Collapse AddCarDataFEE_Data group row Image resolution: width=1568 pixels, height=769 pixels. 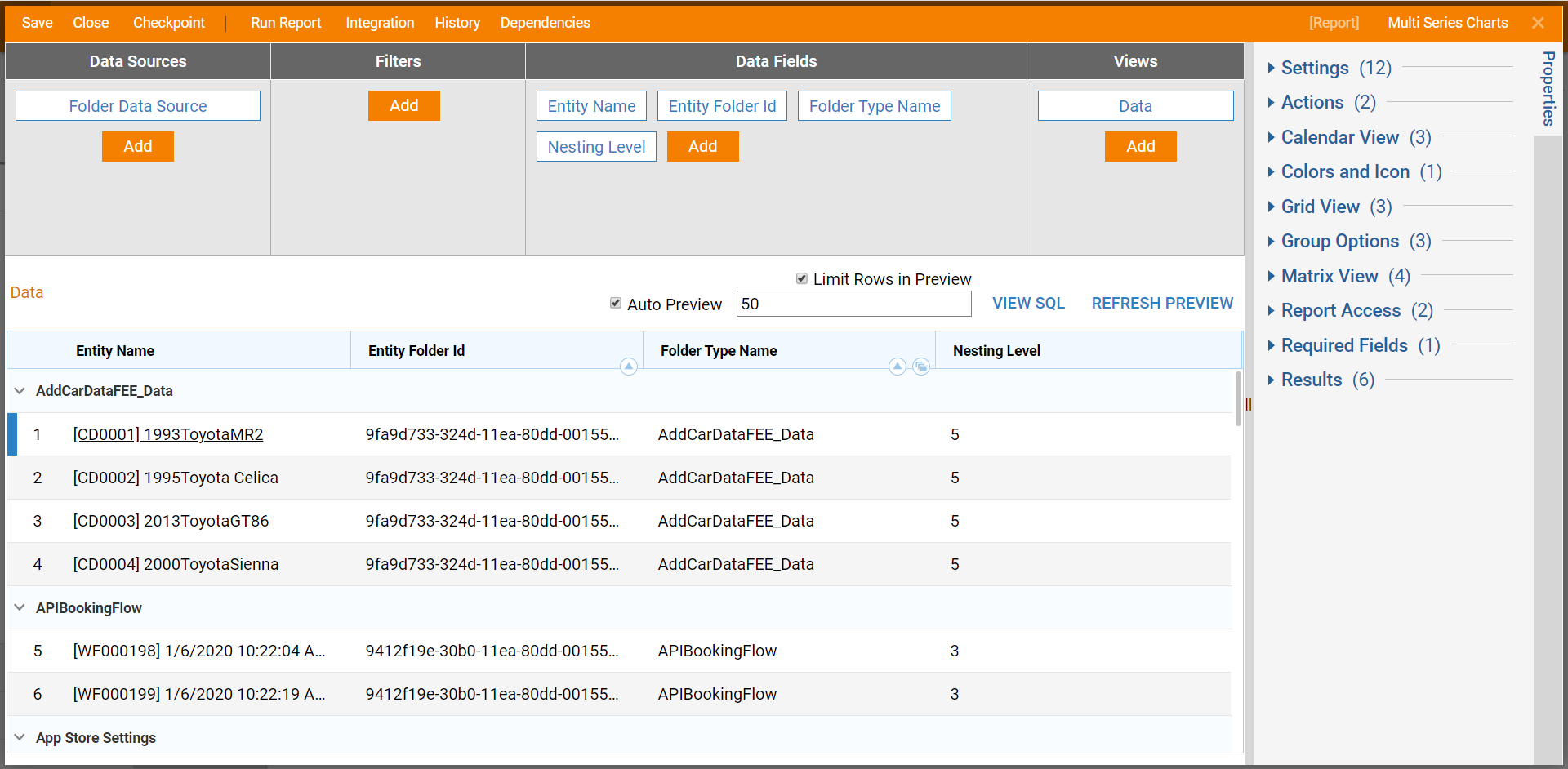coord(20,391)
